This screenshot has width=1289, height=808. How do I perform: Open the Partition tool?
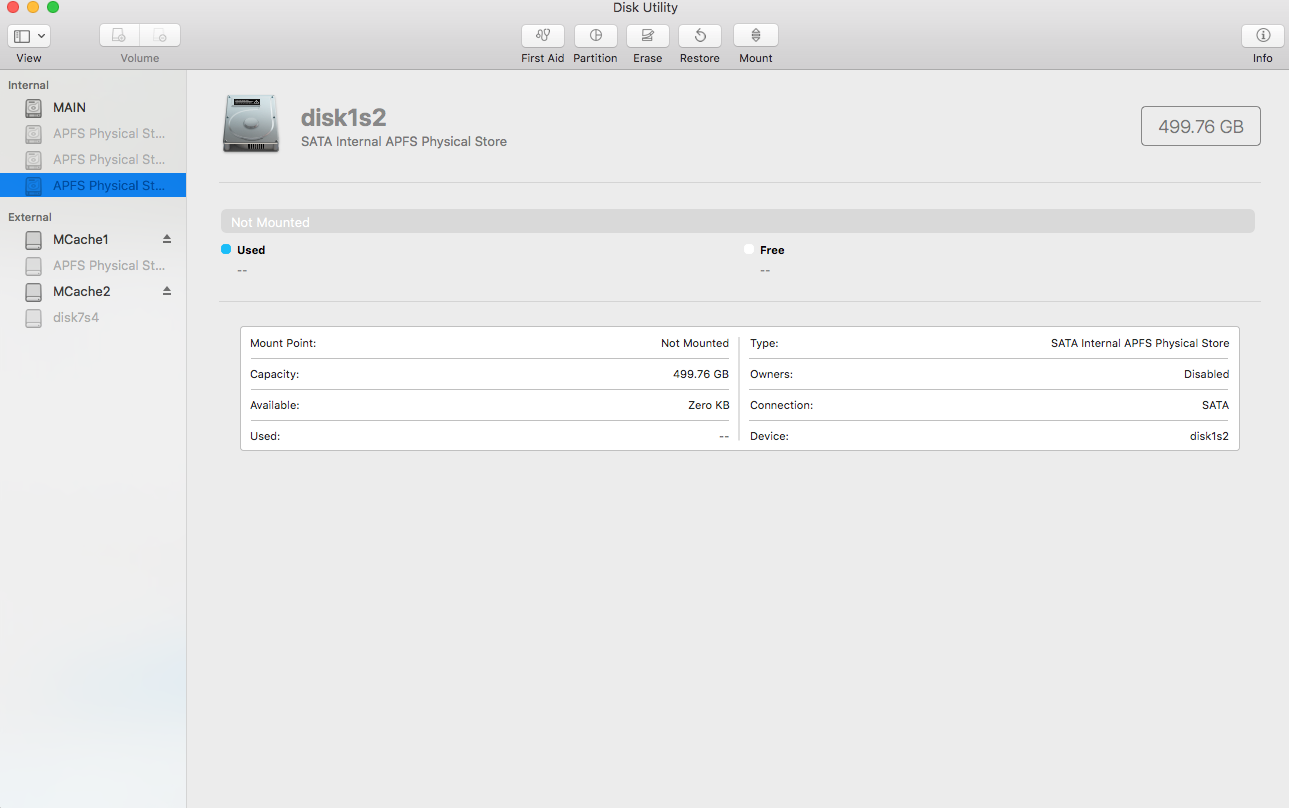point(596,35)
